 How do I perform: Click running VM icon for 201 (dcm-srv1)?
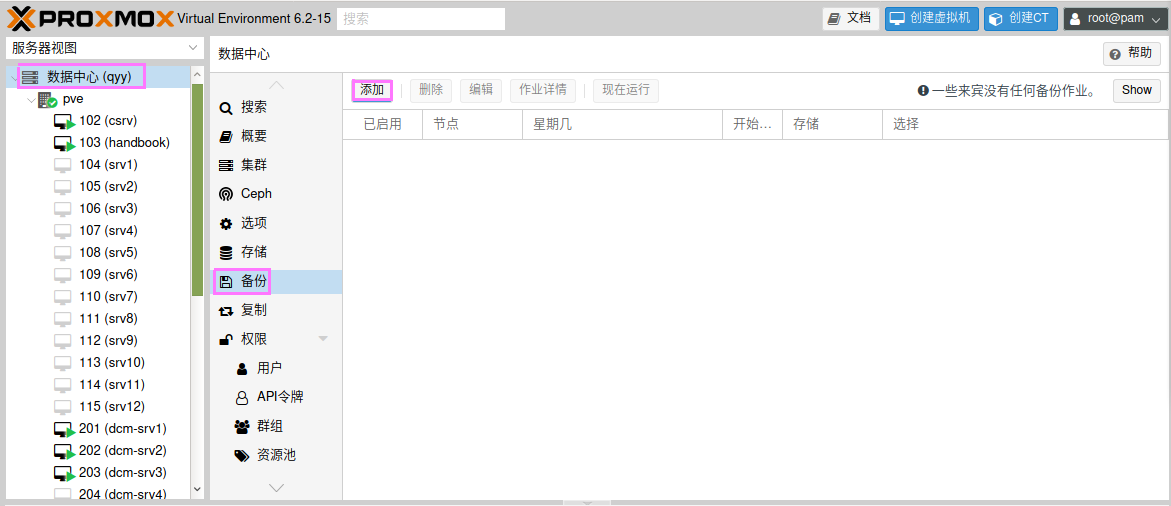point(64,429)
